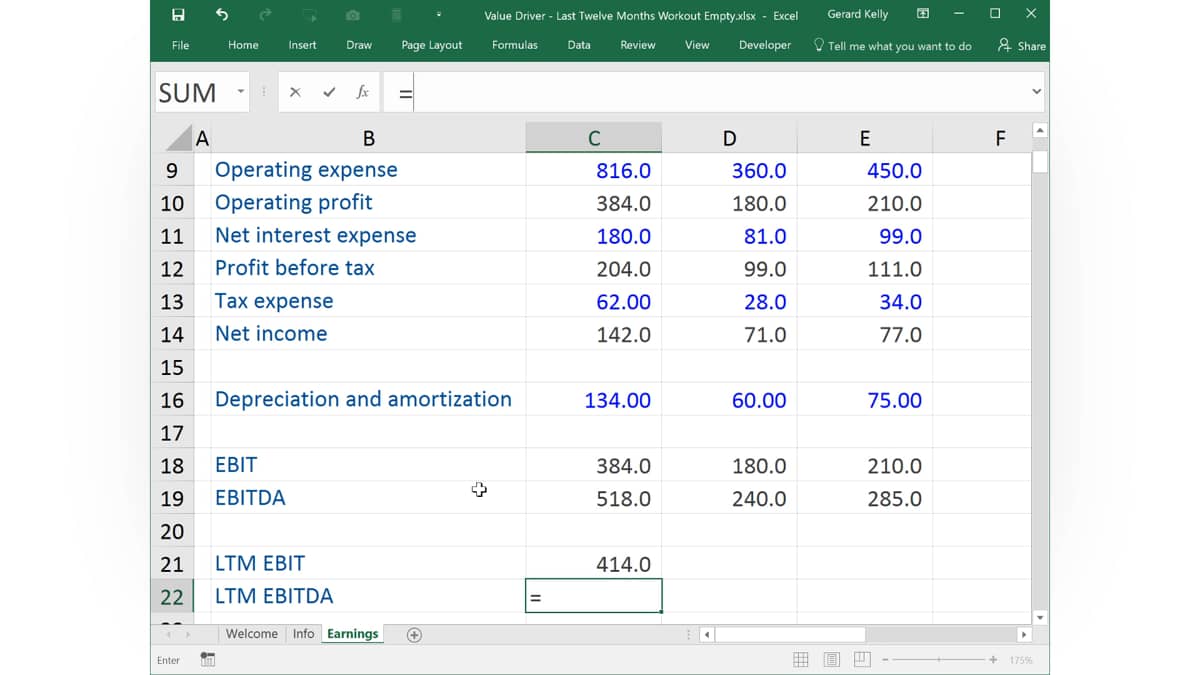Open the Draw ribbon tab
Image resolution: width=1200 pixels, height=675 pixels.
click(x=359, y=45)
